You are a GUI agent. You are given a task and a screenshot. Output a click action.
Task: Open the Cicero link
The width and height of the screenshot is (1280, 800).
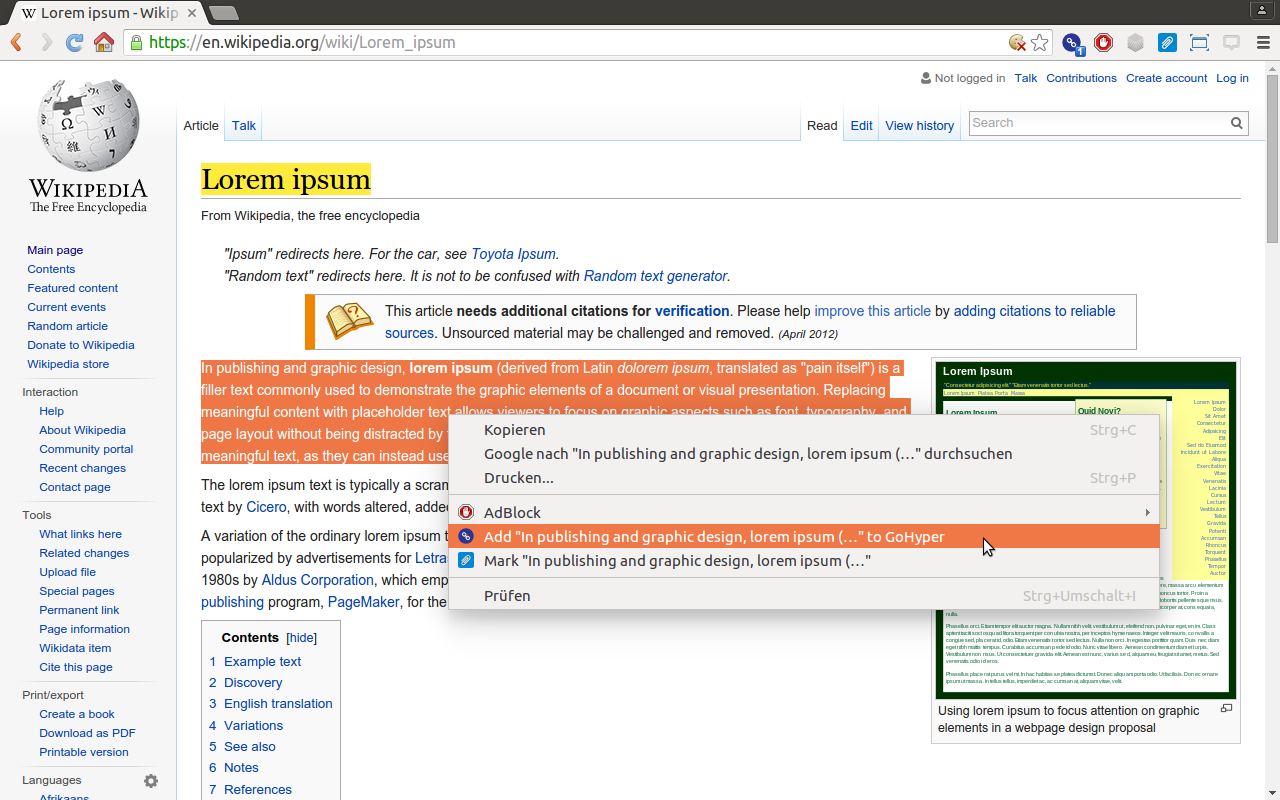coord(266,507)
